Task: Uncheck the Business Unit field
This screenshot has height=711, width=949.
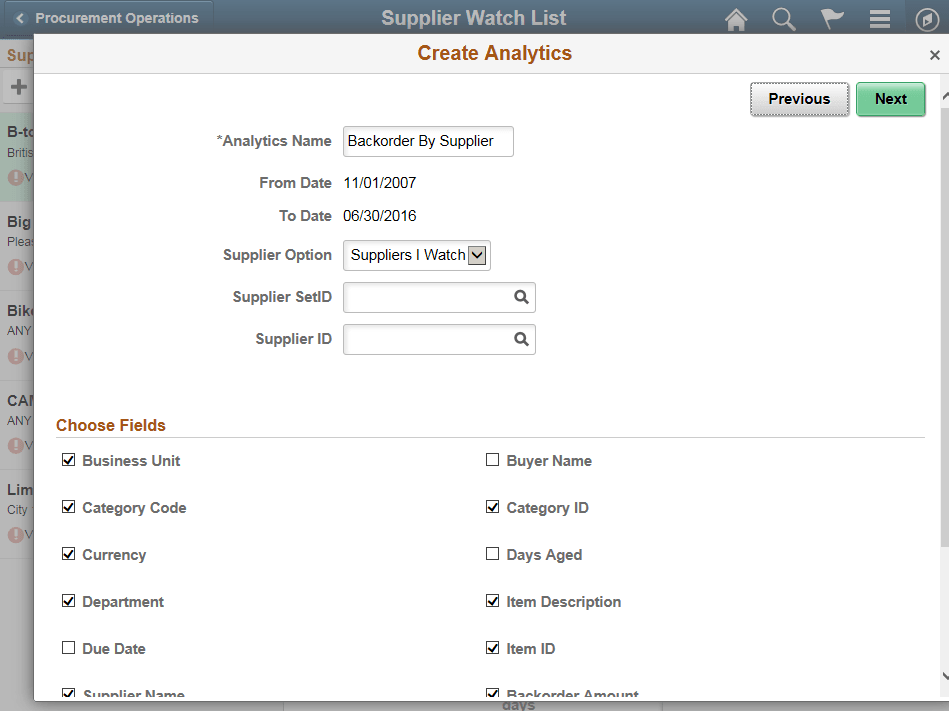Action: tap(68, 460)
